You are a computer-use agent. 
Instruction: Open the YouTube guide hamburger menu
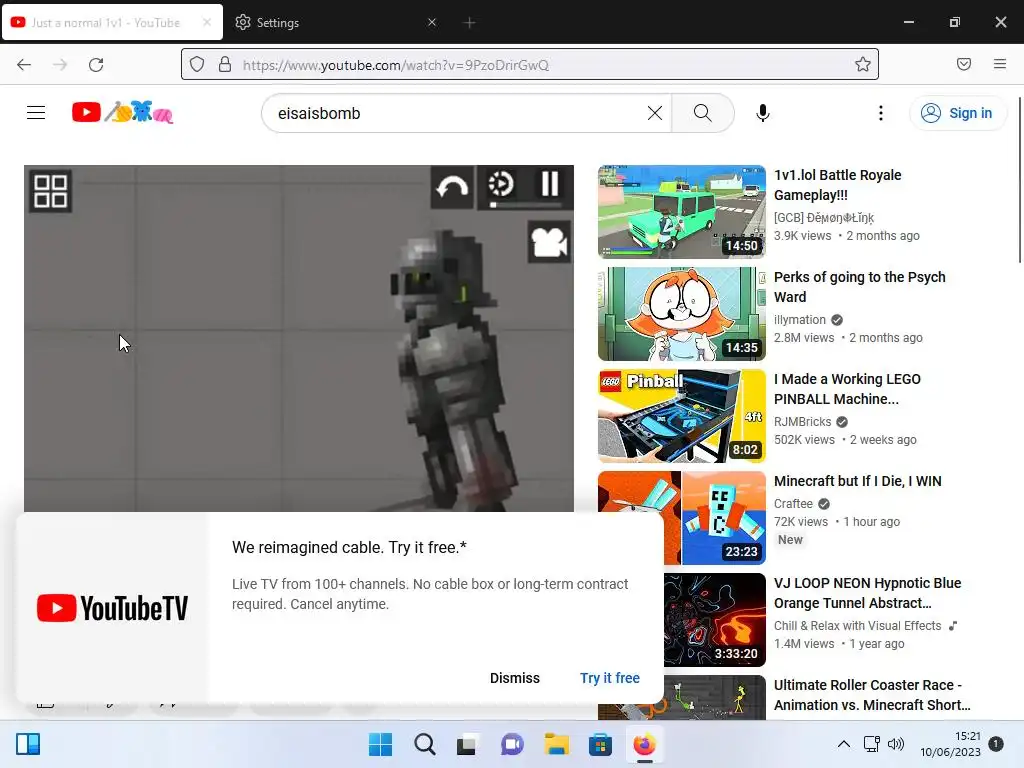pyautogui.click(x=36, y=113)
